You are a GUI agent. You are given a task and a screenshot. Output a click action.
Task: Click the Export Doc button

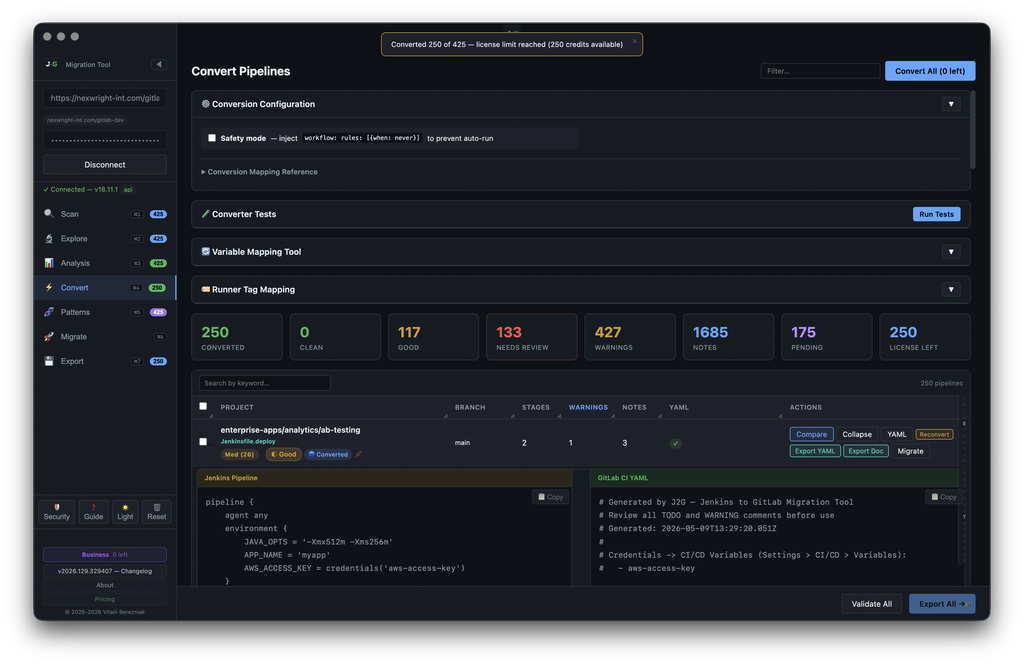(865, 451)
